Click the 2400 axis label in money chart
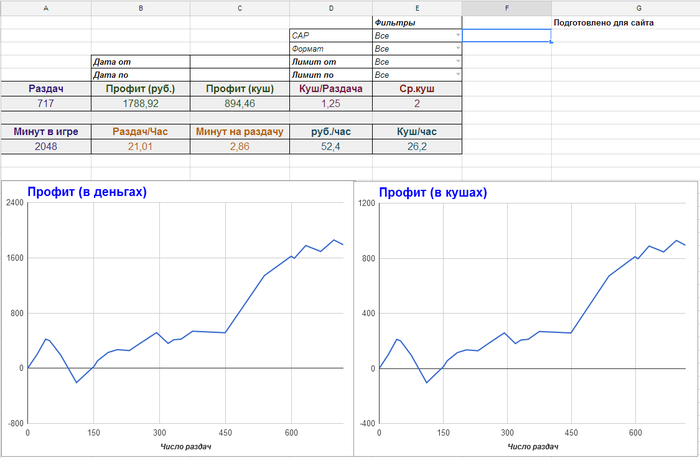This screenshot has height=458, width=700. click(x=15, y=203)
